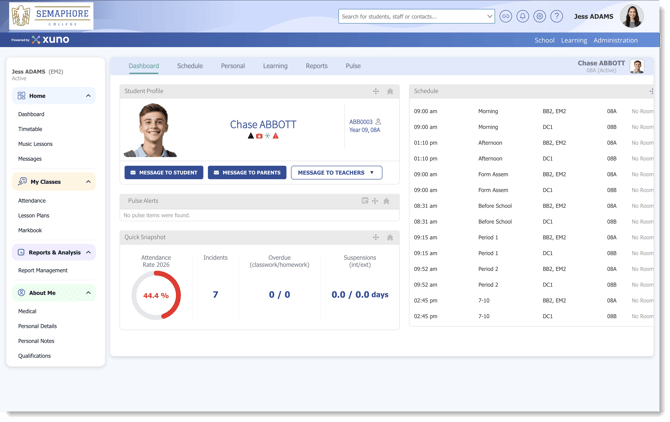Open Medical in the sidebar
Image resolution: width=670 pixels, height=422 pixels.
(x=27, y=311)
